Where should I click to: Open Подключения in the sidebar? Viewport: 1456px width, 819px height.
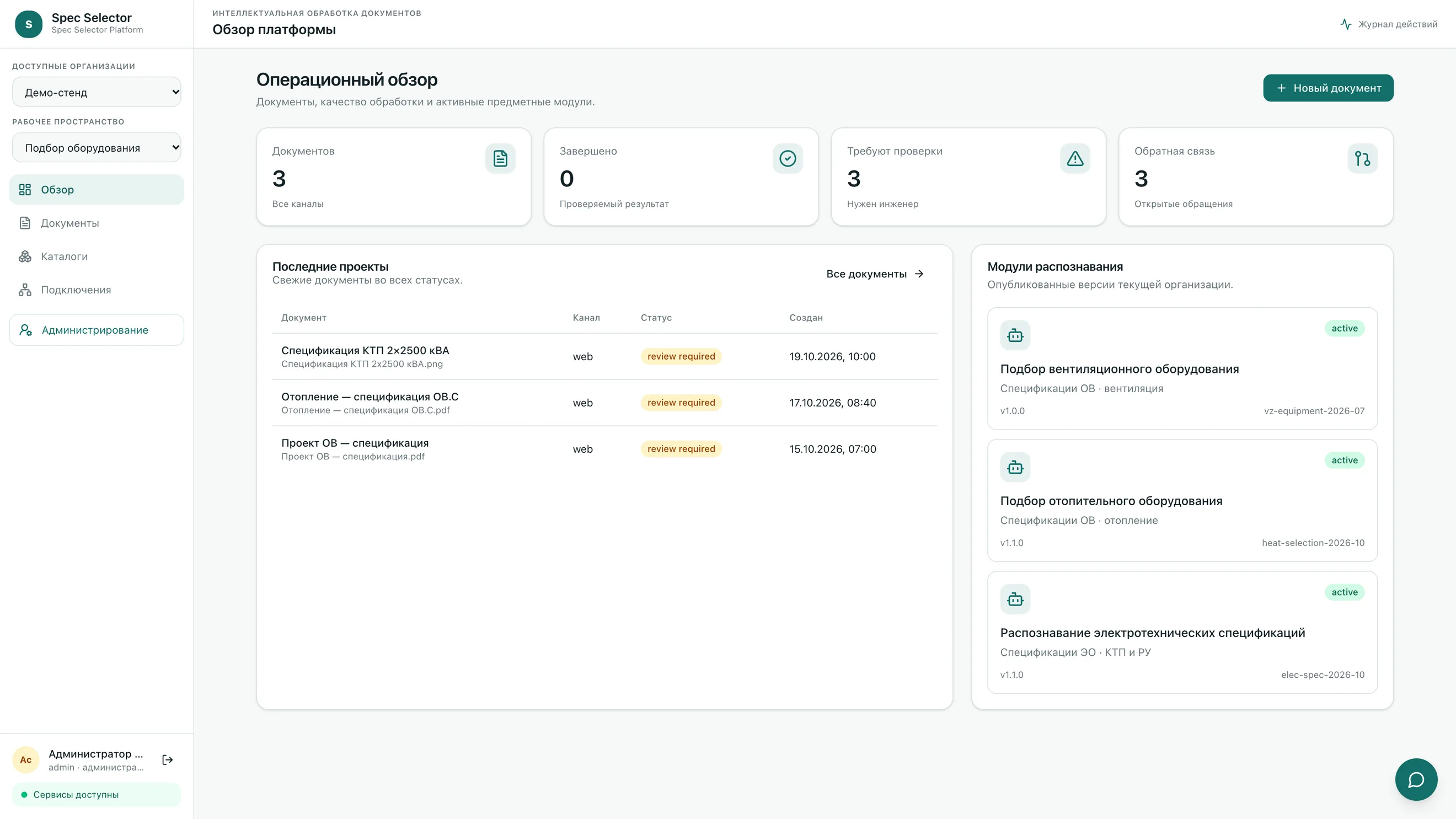click(x=97, y=290)
